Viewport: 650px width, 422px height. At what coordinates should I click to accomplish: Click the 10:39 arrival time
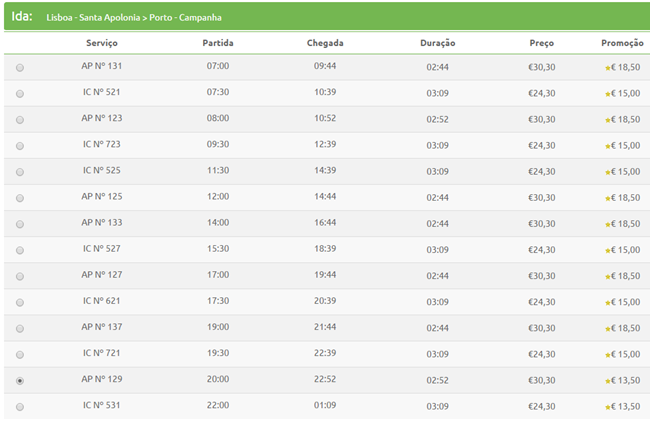pos(325,92)
